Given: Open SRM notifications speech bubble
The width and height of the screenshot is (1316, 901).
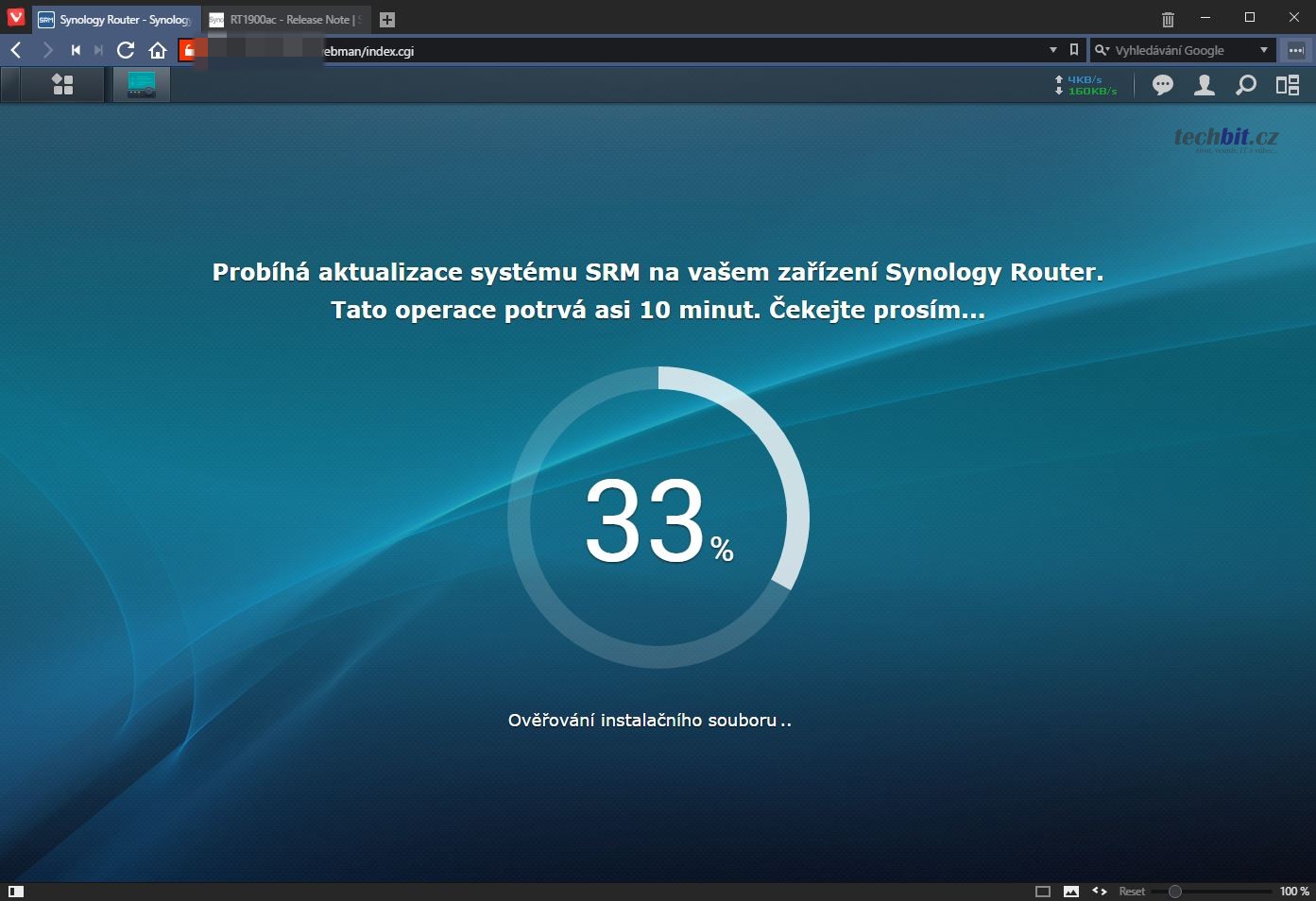Looking at the screenshot, I should [1163, 86].
